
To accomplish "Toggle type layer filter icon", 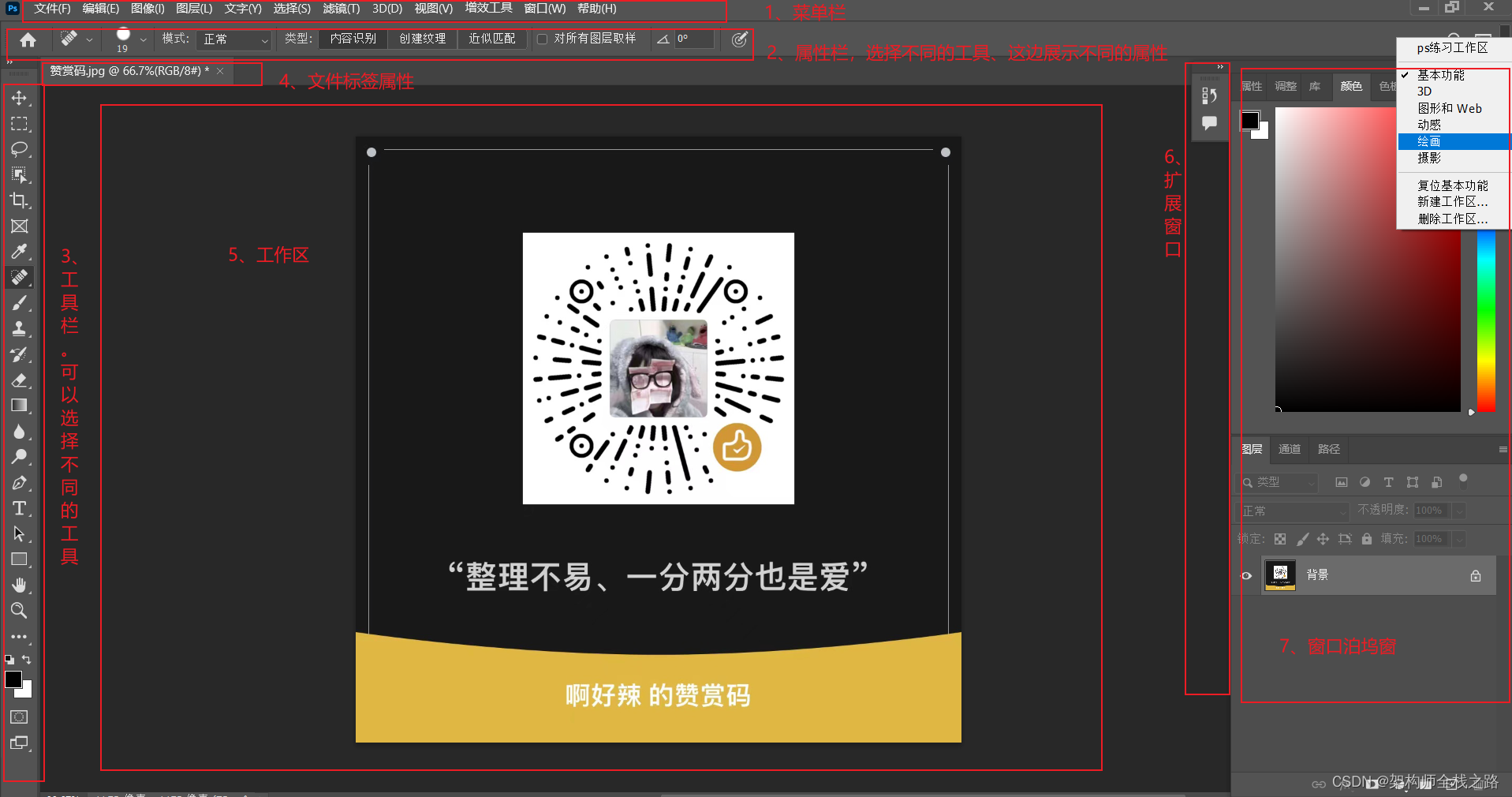I will [1388, 482].
